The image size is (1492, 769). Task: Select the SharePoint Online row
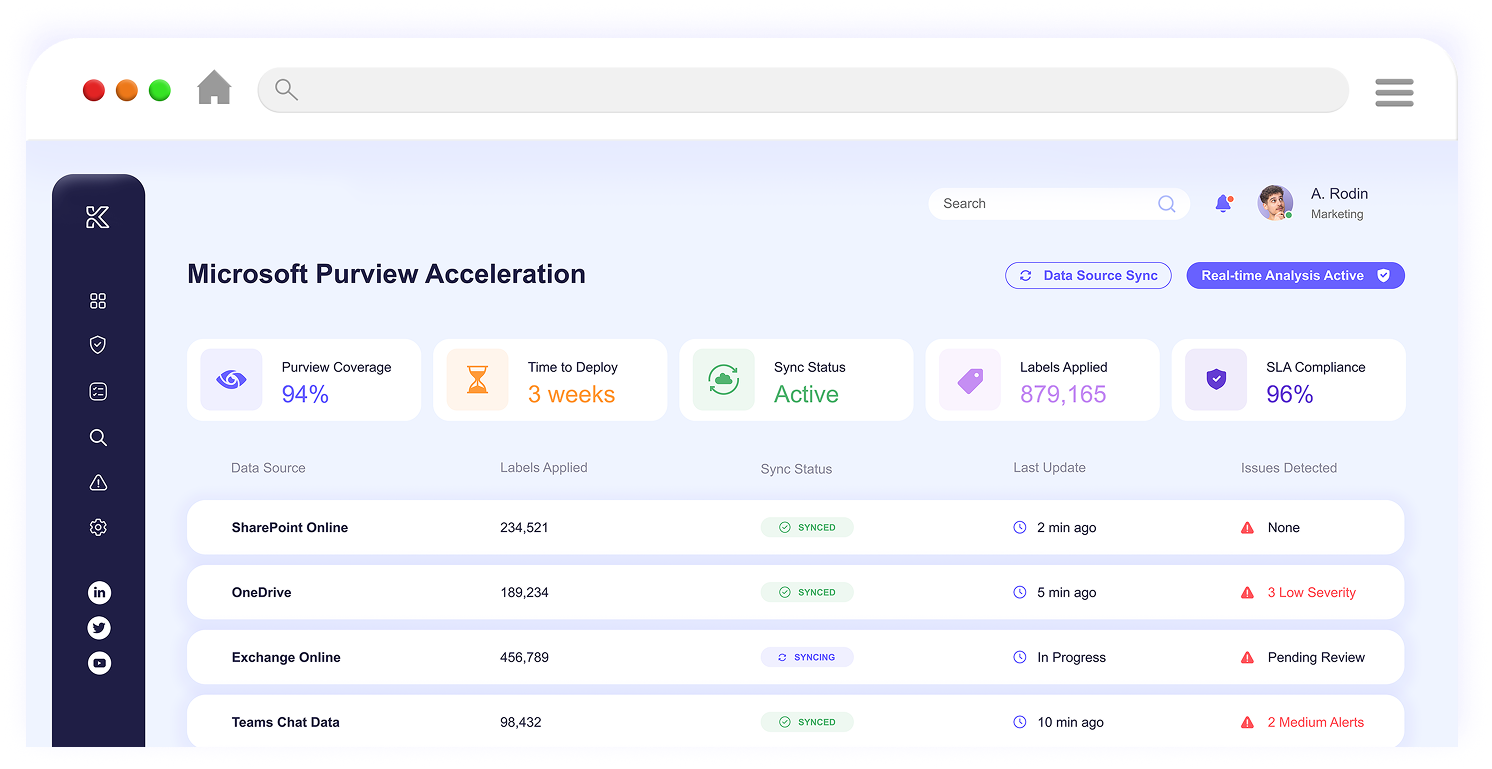[795, 528]
